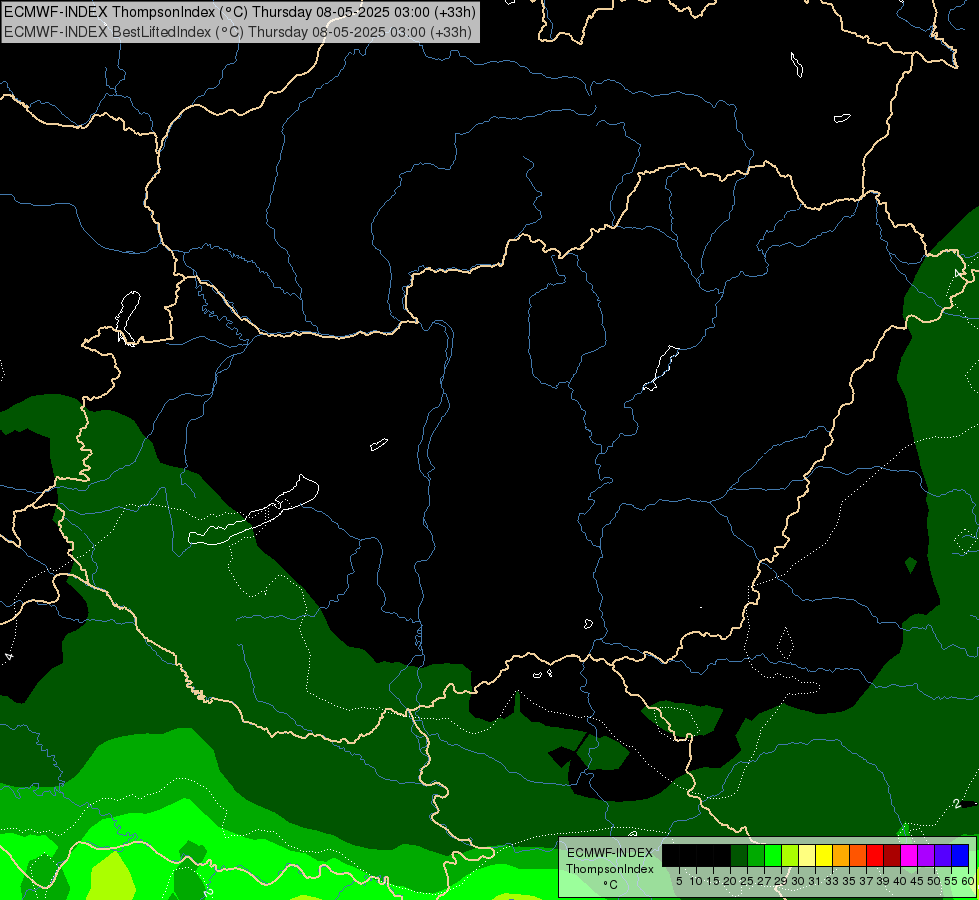Click legend tick value 15

coord(713,881)
